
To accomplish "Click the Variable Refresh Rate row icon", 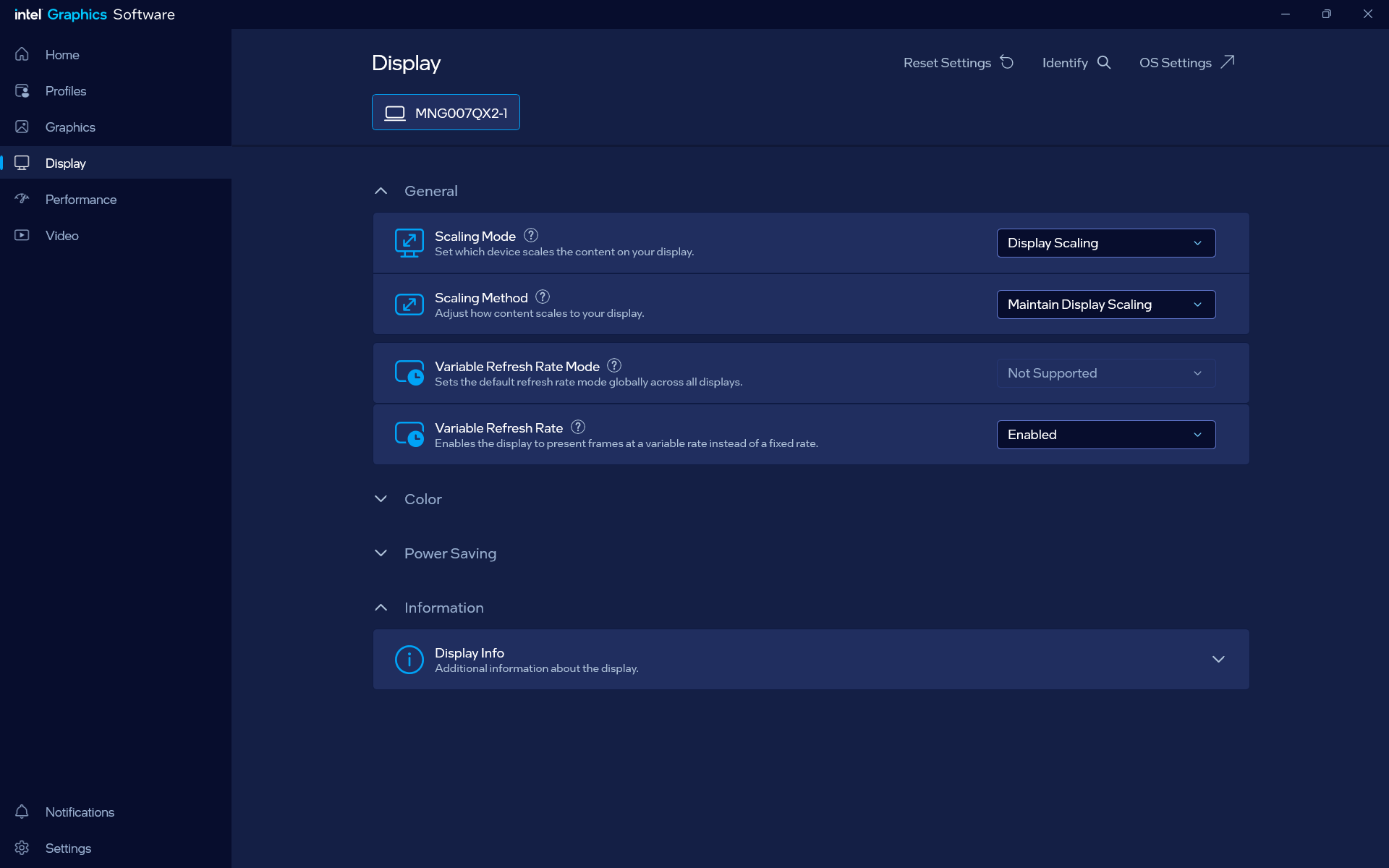I will [409, 435].
